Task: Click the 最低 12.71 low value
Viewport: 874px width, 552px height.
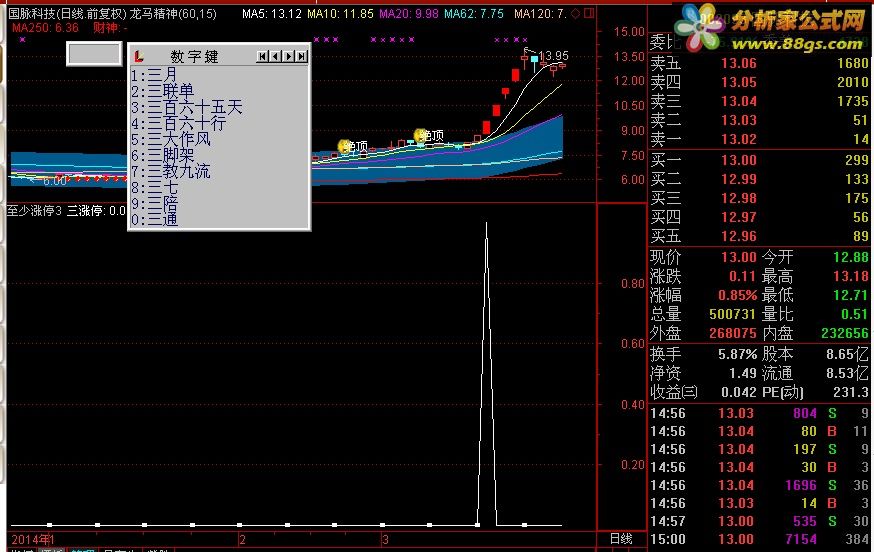Action: [x=851, y=295]
